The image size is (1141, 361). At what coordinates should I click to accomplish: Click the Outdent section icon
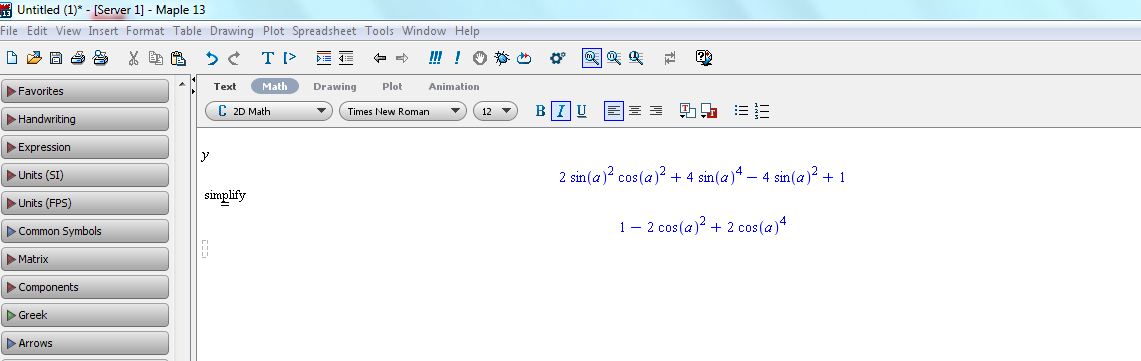pos(346,58)
